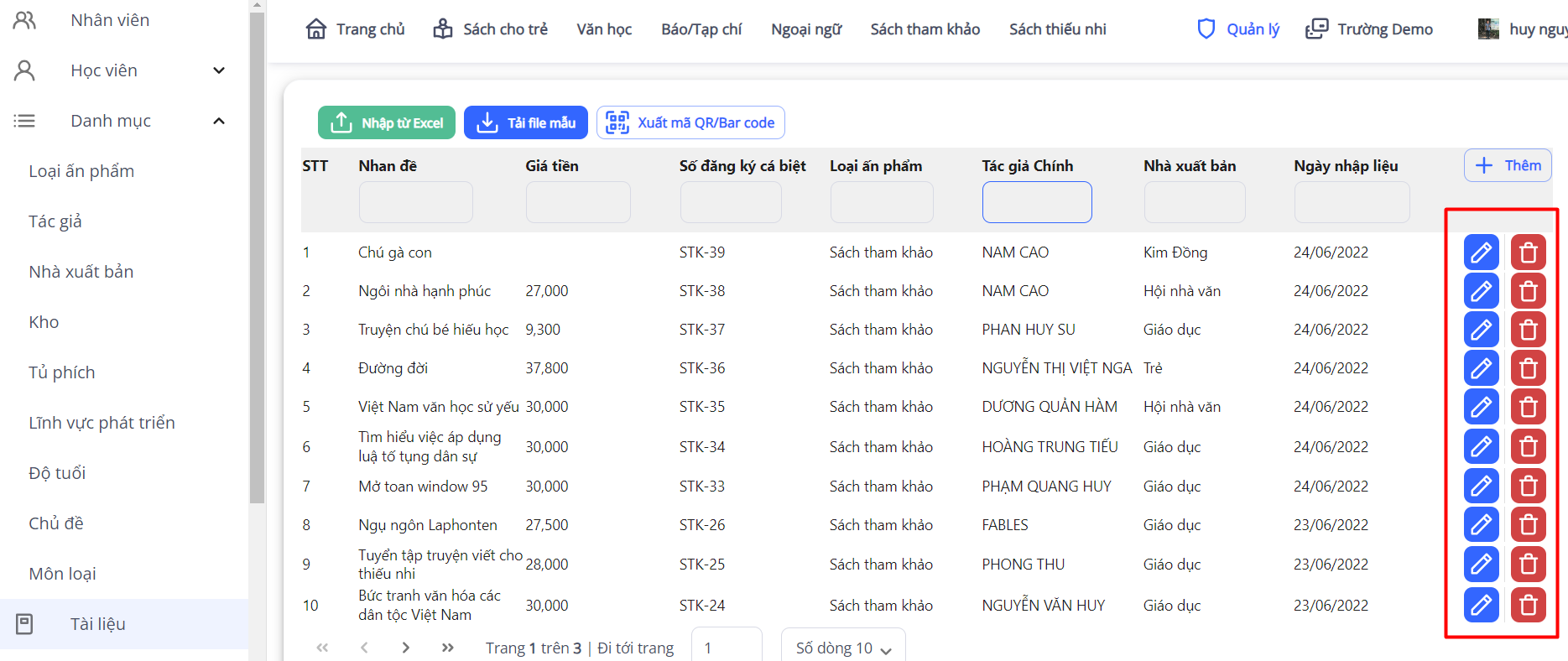Click the Tải file mẫu button
This screenshot has height=661, width=1568.
click(x=526, y=122)
